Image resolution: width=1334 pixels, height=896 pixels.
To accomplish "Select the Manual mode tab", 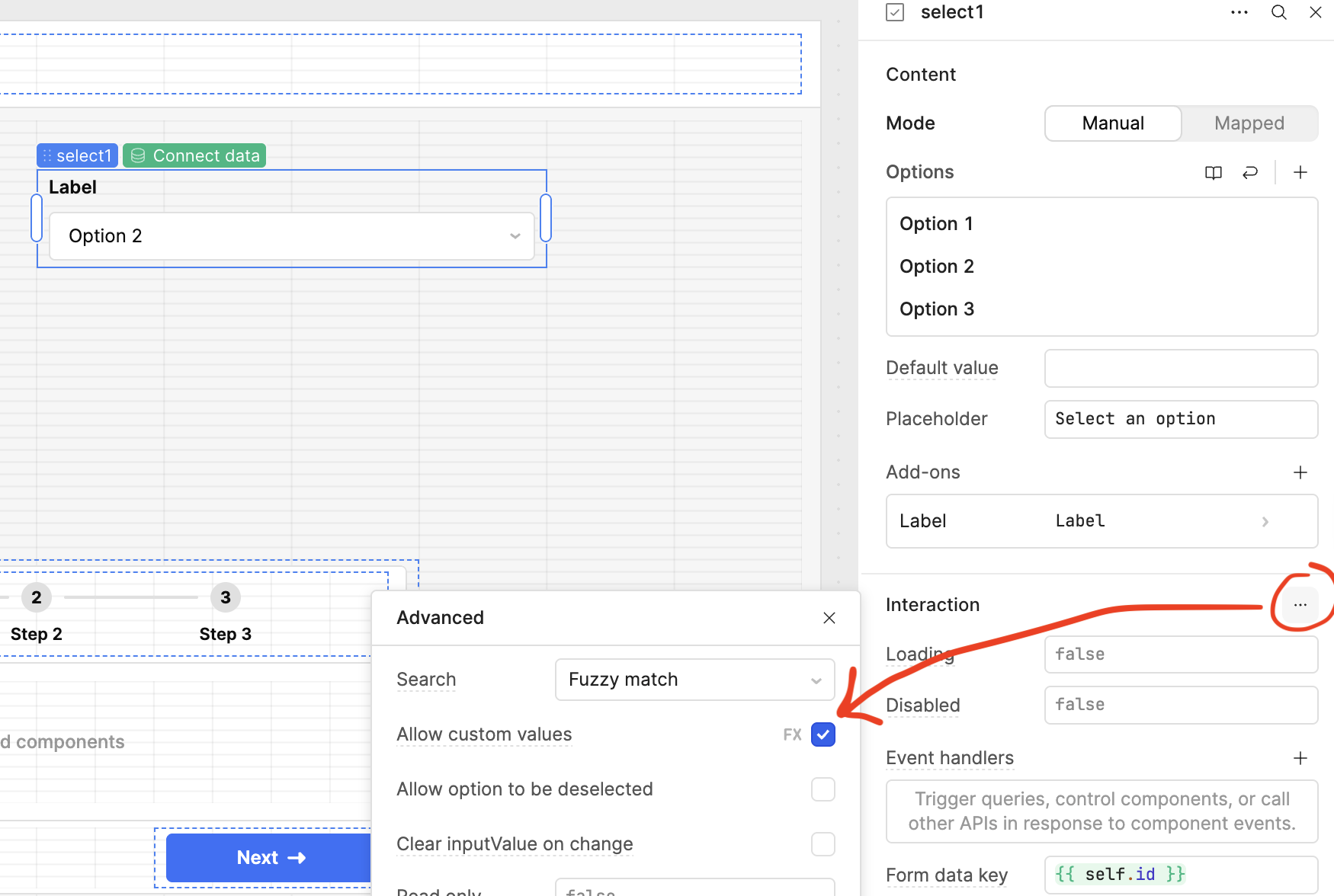I will click(x=1113, y=123).
